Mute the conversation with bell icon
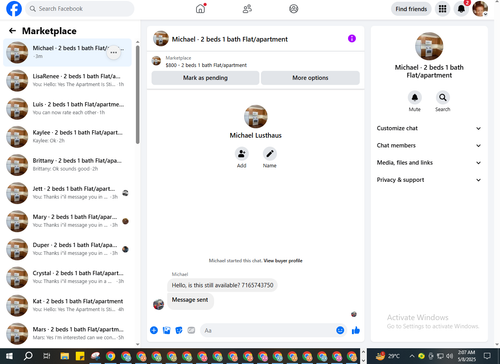Viewport: 500px width, 364px height. (415, 97)
